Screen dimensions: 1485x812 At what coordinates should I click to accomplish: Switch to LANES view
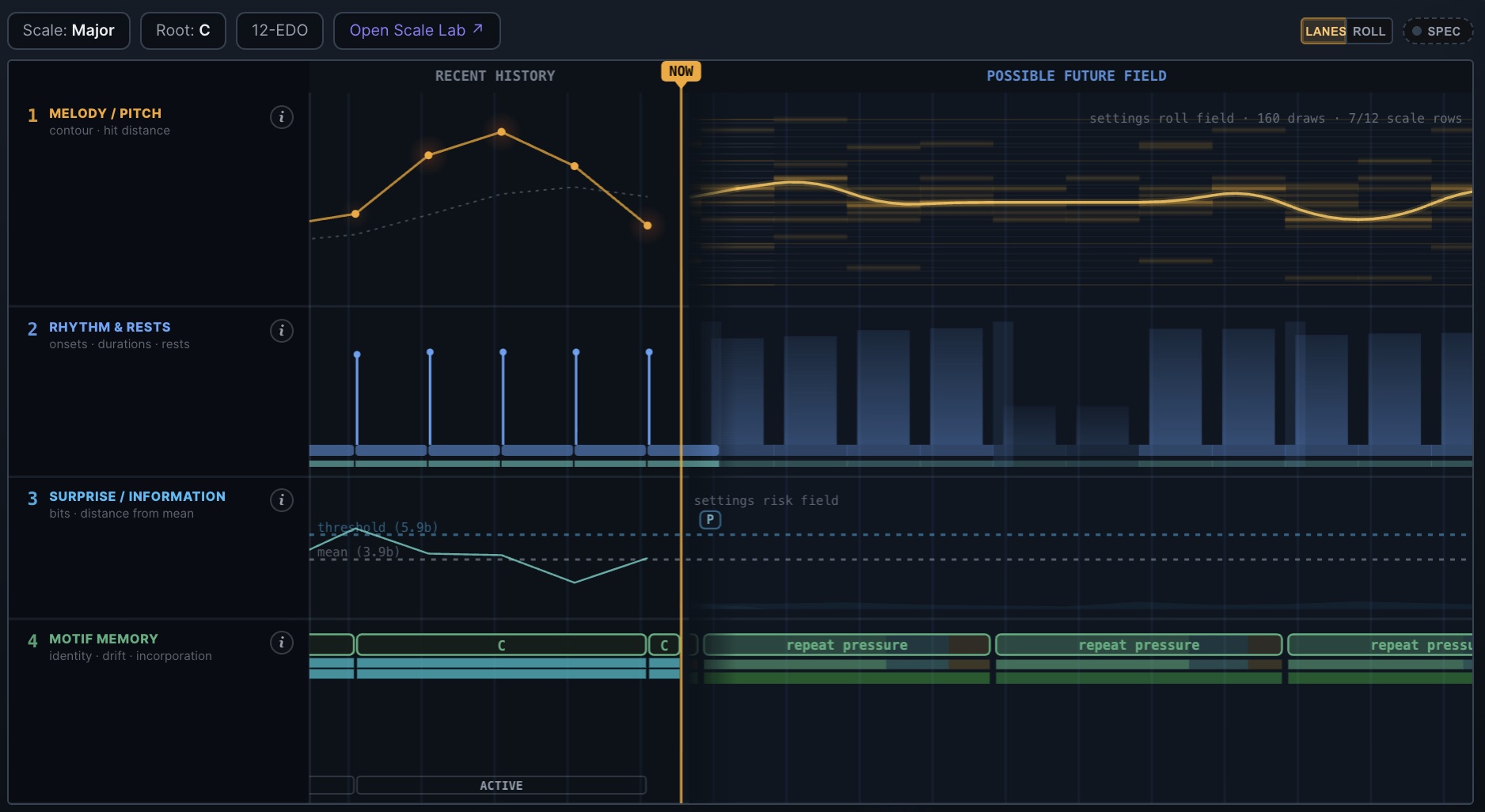1324,31
